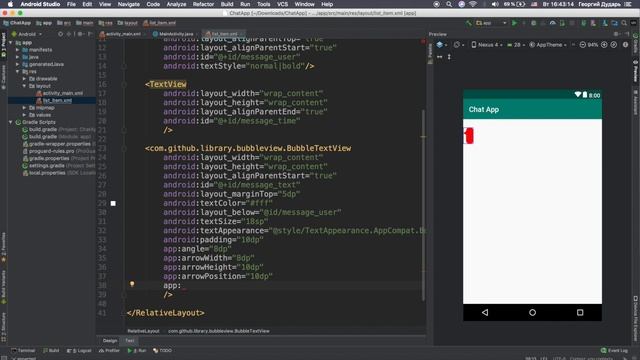Collapse the Gradle Scripts node
Image resolution: width=640 pixels, height=360 pixels.
pos(11,122)
